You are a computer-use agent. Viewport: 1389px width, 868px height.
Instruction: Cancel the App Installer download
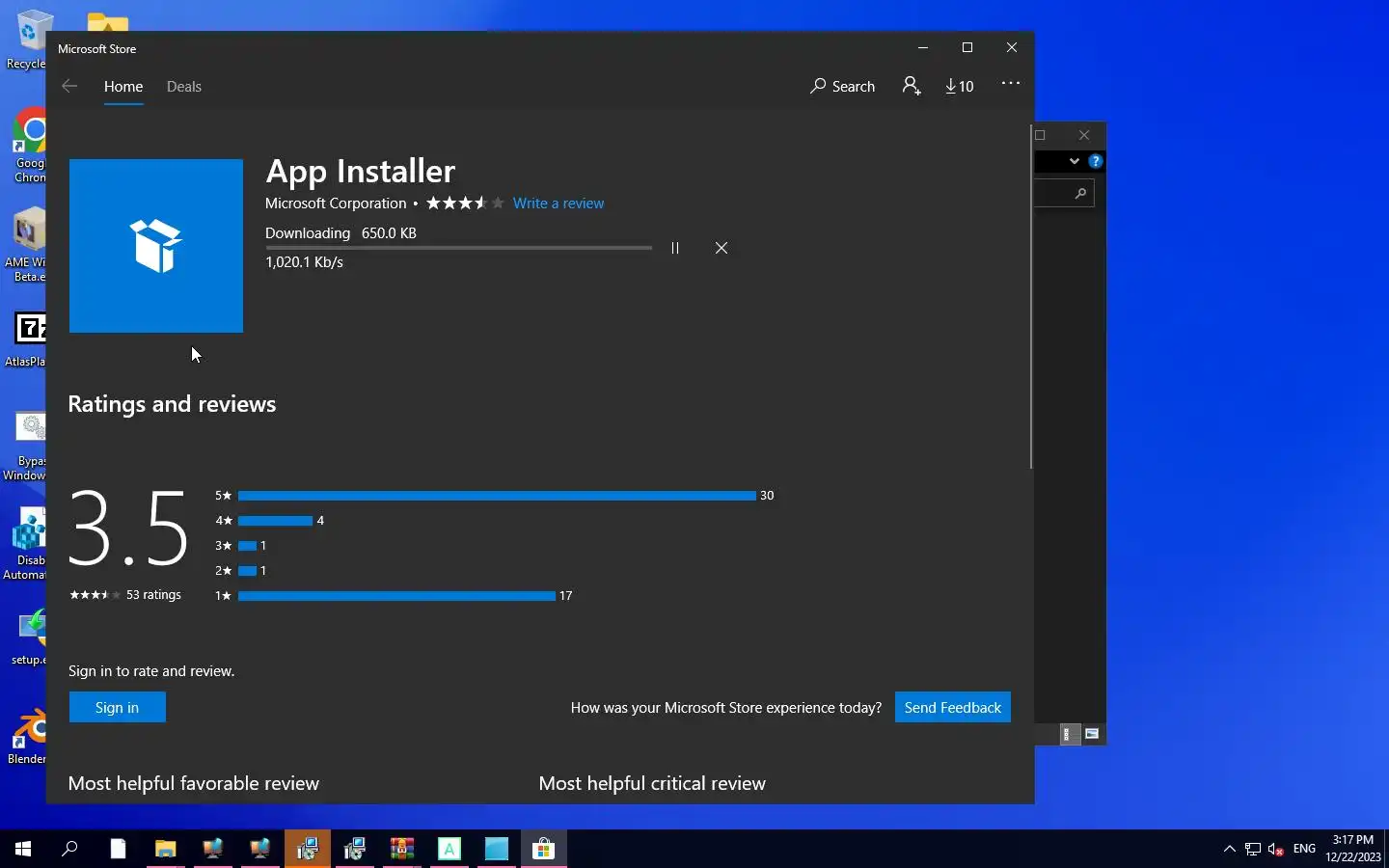pyautogui.click(x=722, y=248)
